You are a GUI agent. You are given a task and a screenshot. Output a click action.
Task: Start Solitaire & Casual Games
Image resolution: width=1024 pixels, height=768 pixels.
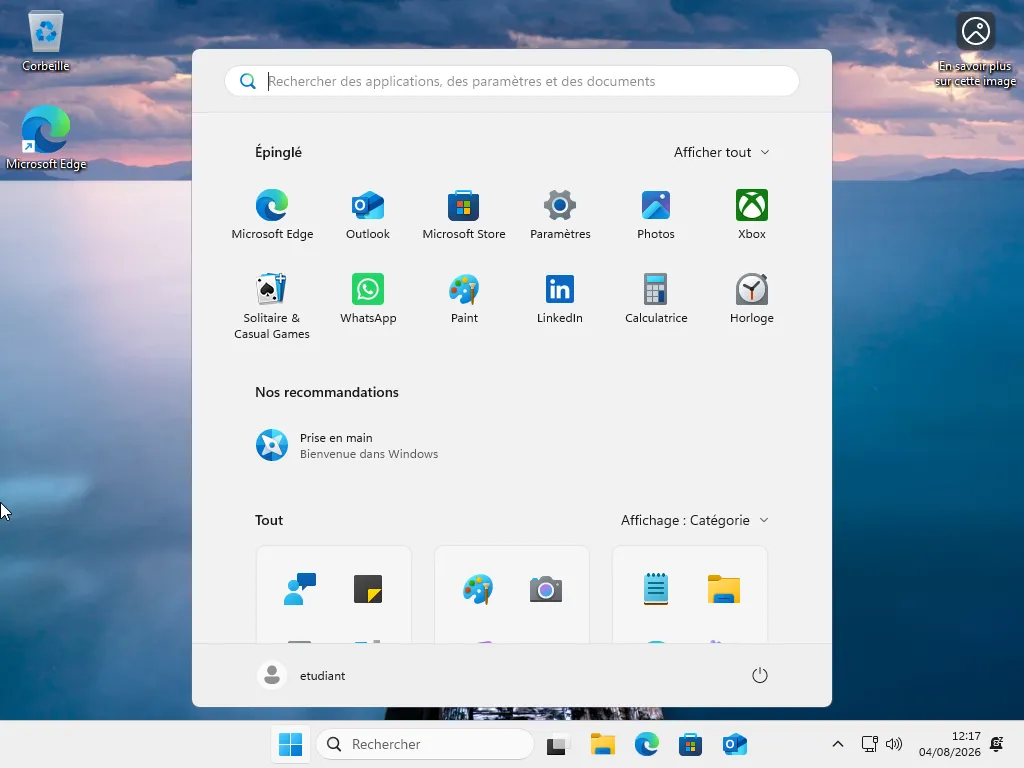point(272,306)
